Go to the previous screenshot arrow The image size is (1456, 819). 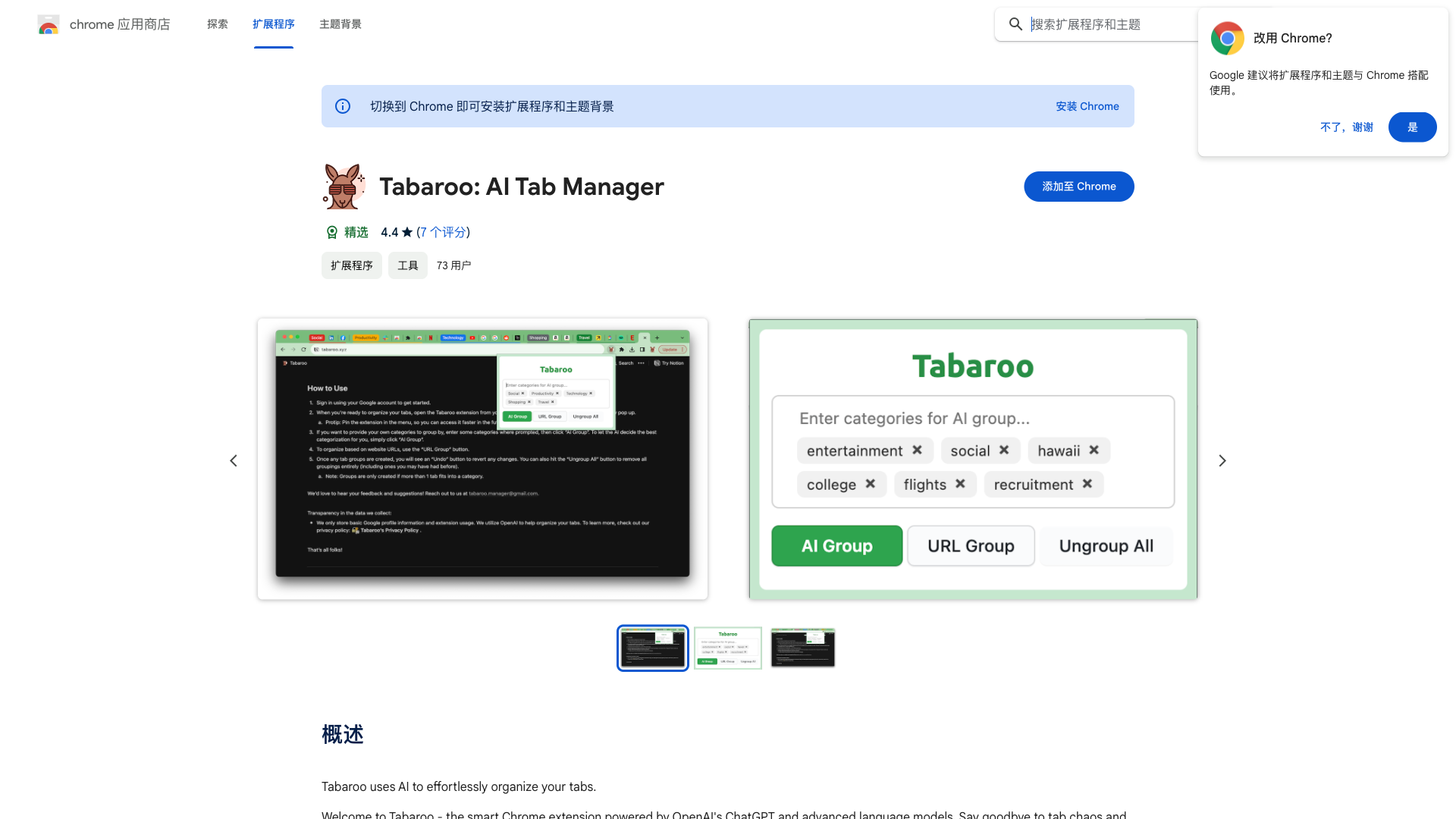coord(234,460)
